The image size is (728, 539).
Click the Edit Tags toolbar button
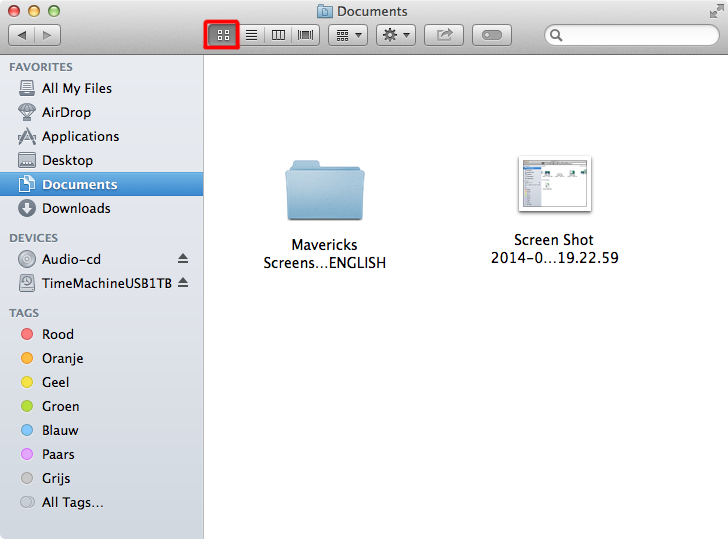pyautogui.click(x=492, y=35)
